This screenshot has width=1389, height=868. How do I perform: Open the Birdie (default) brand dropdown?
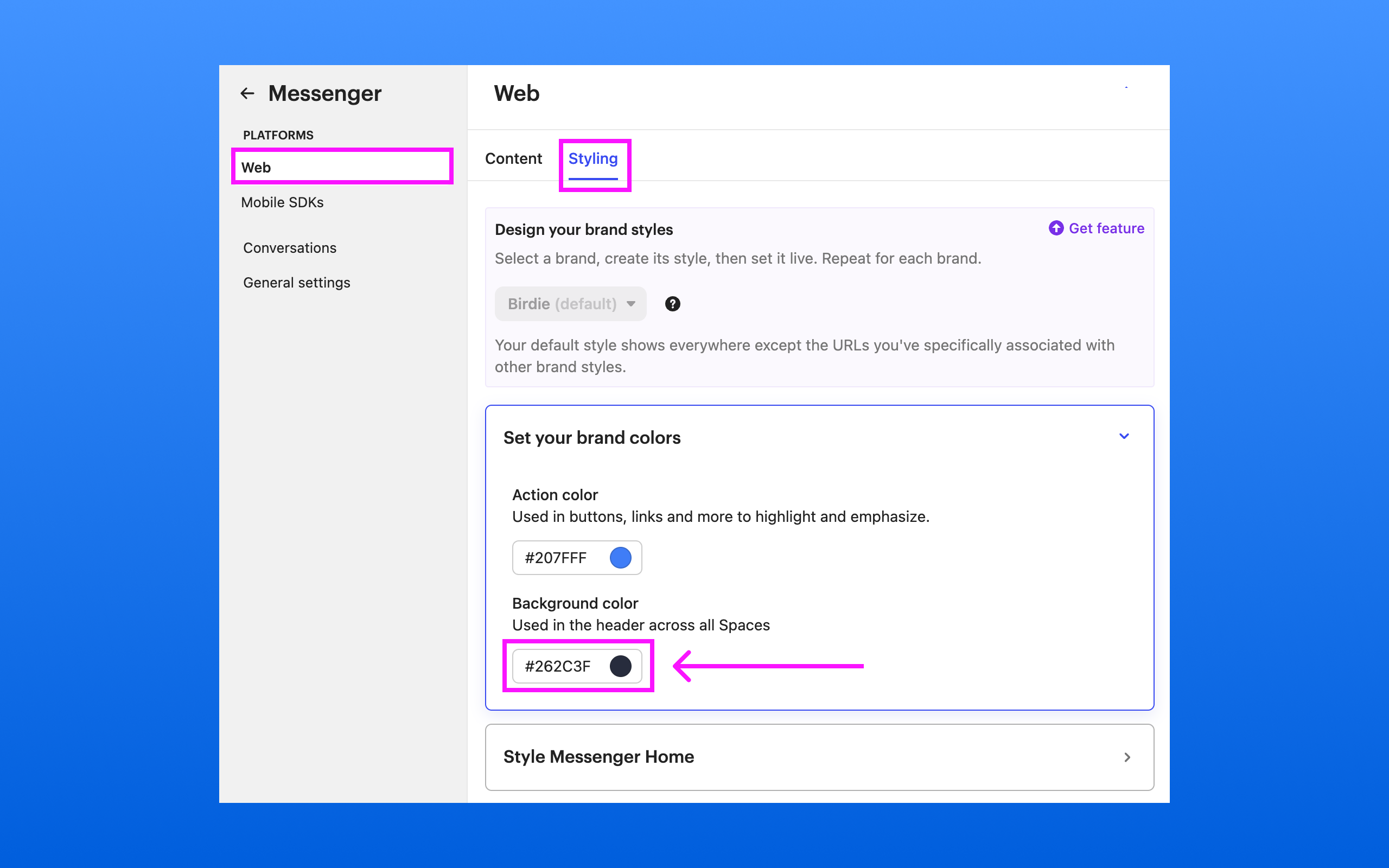570,304
